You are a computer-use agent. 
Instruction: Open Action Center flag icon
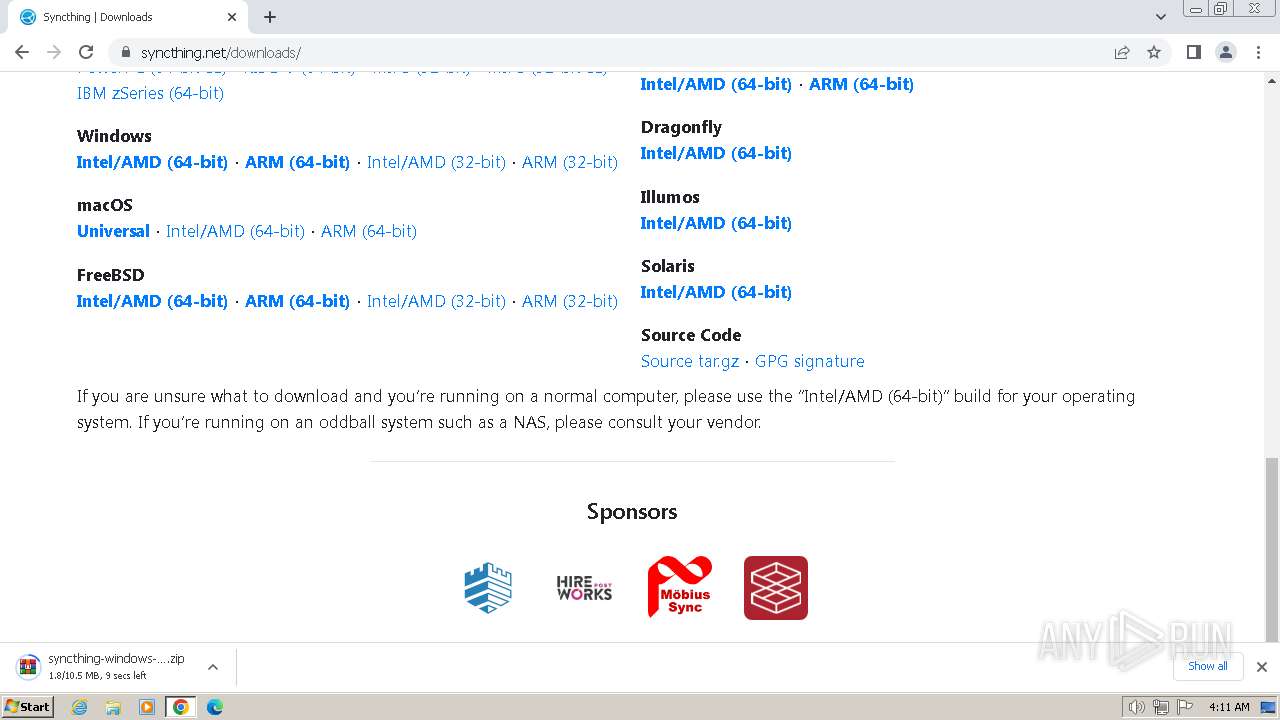1185,707
